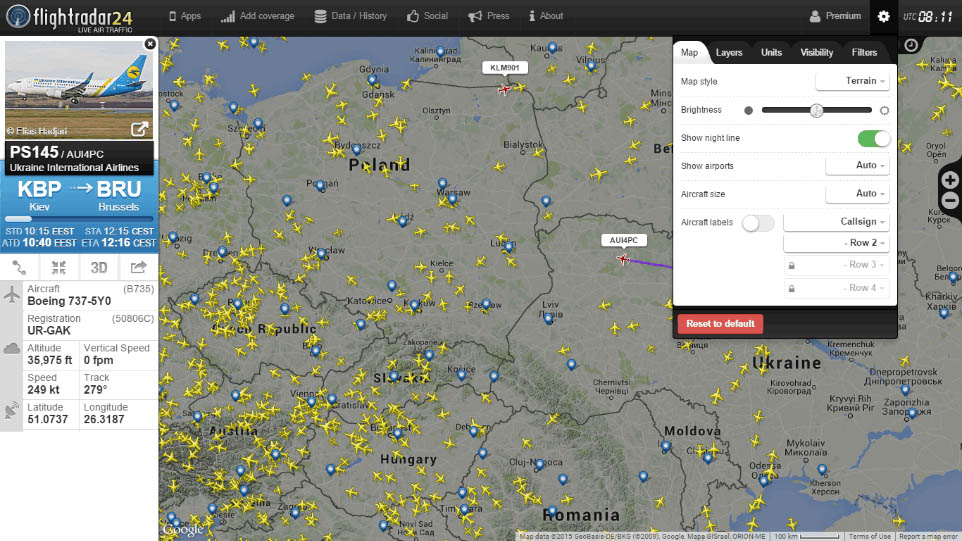
Task: Click the Ukraine International aircraft photo
Action: pyautogui.click(x=79, y=90)
